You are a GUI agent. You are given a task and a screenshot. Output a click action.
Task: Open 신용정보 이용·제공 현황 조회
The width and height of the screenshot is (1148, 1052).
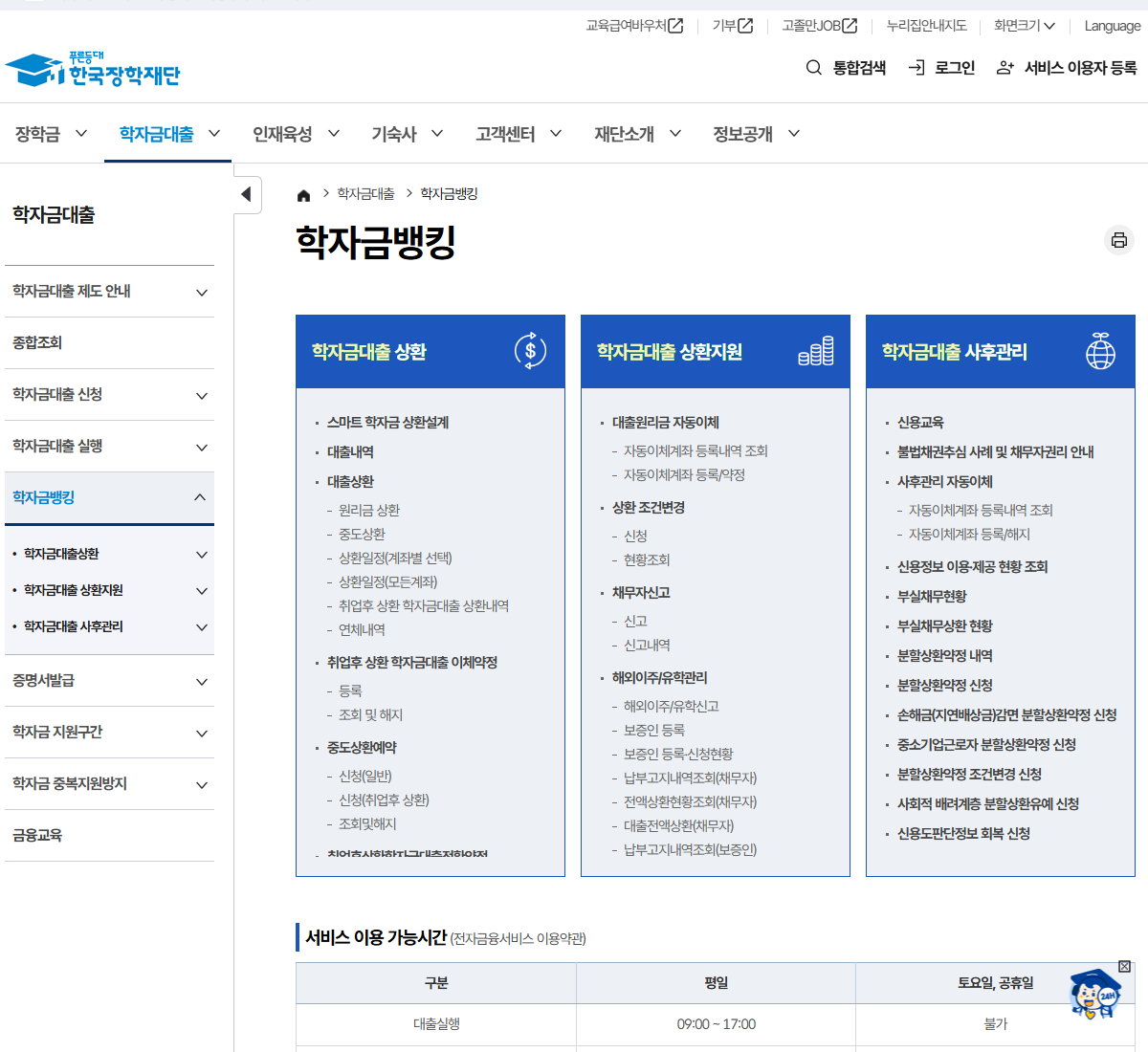pos(972,567)
